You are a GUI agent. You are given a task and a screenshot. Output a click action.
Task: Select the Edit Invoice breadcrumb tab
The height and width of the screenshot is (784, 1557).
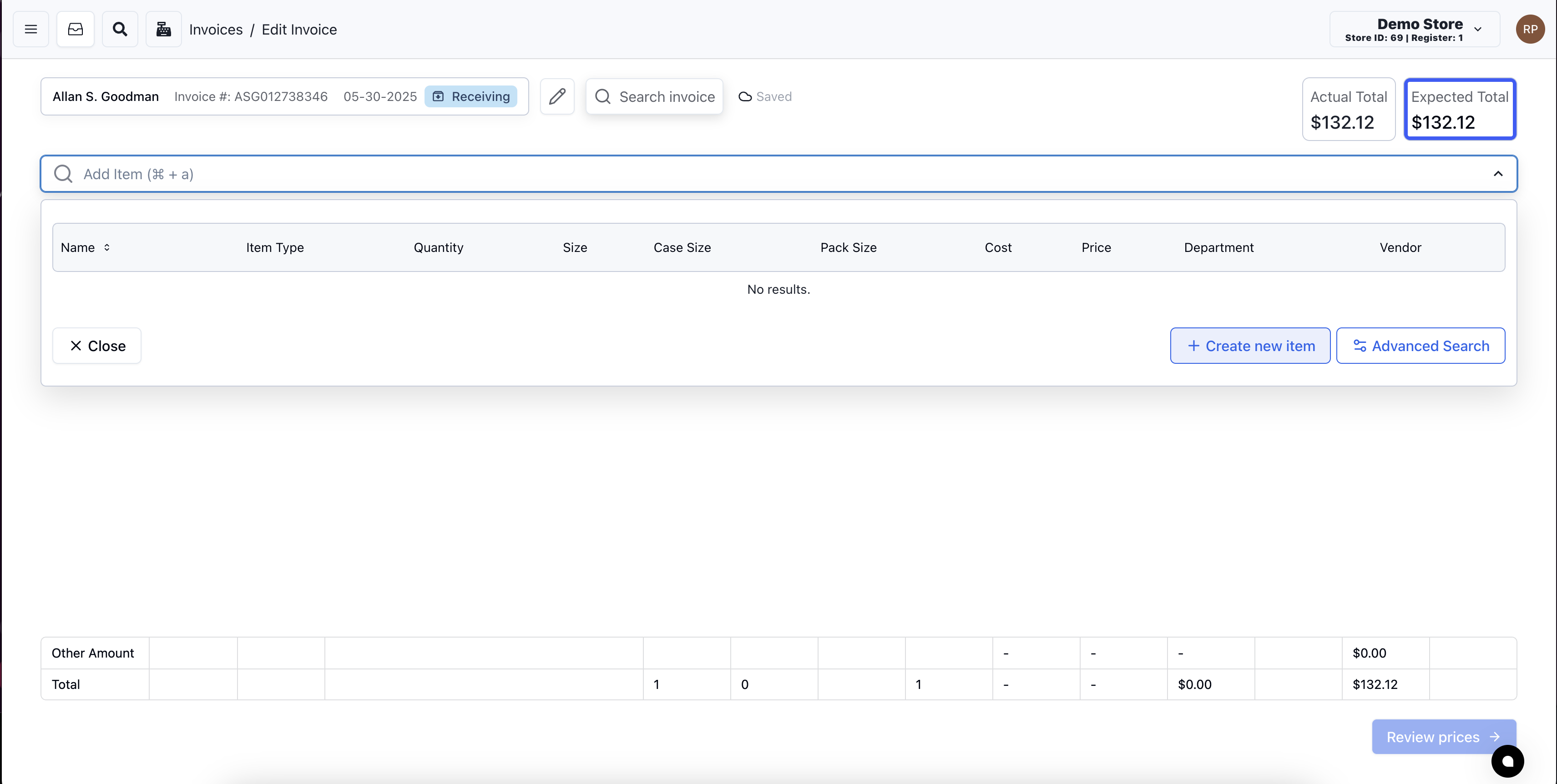(x=299, y=29)
